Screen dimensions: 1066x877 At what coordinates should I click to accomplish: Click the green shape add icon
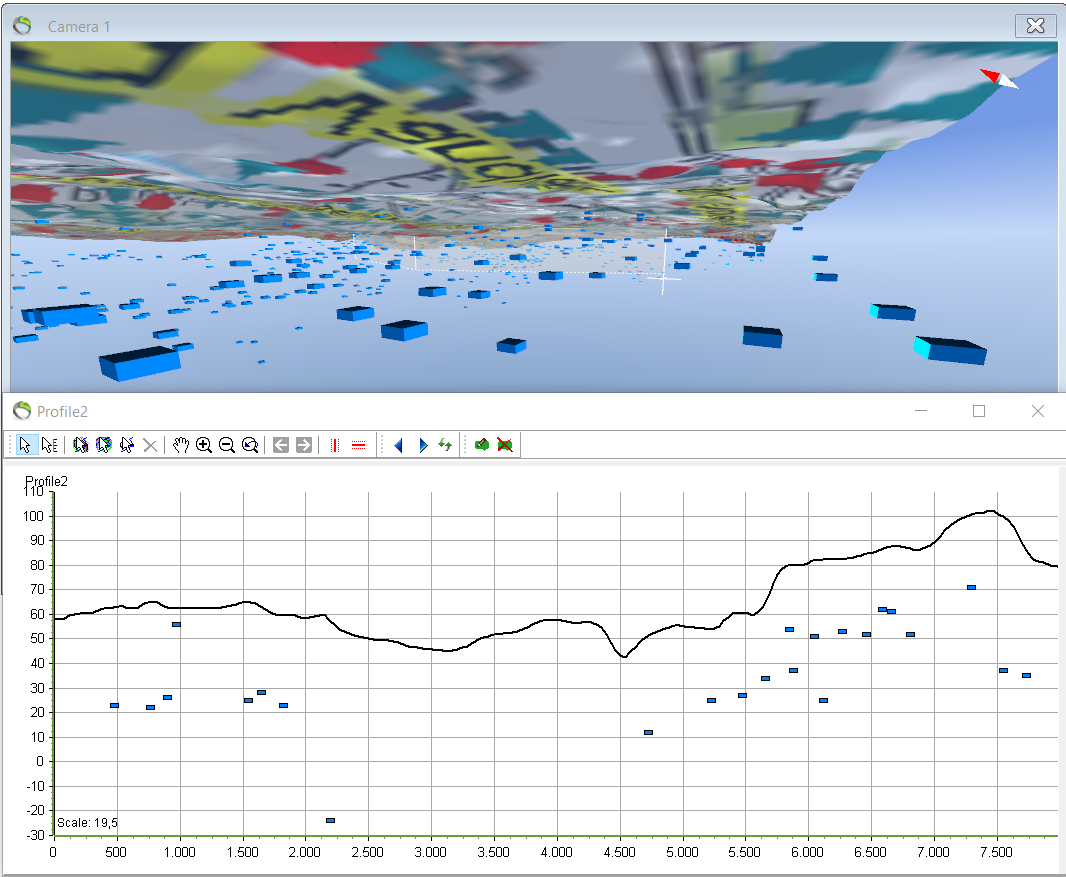481,445
